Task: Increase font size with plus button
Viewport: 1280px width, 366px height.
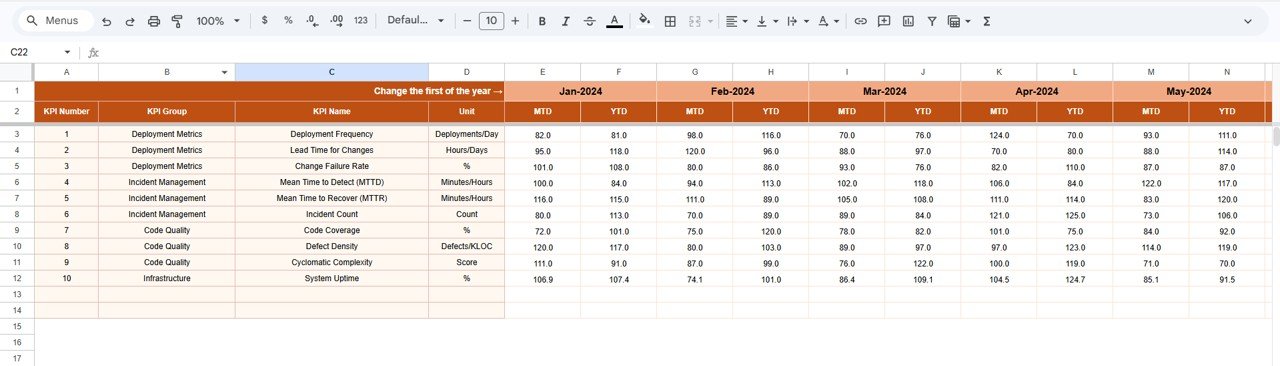Action: (515, 21)
